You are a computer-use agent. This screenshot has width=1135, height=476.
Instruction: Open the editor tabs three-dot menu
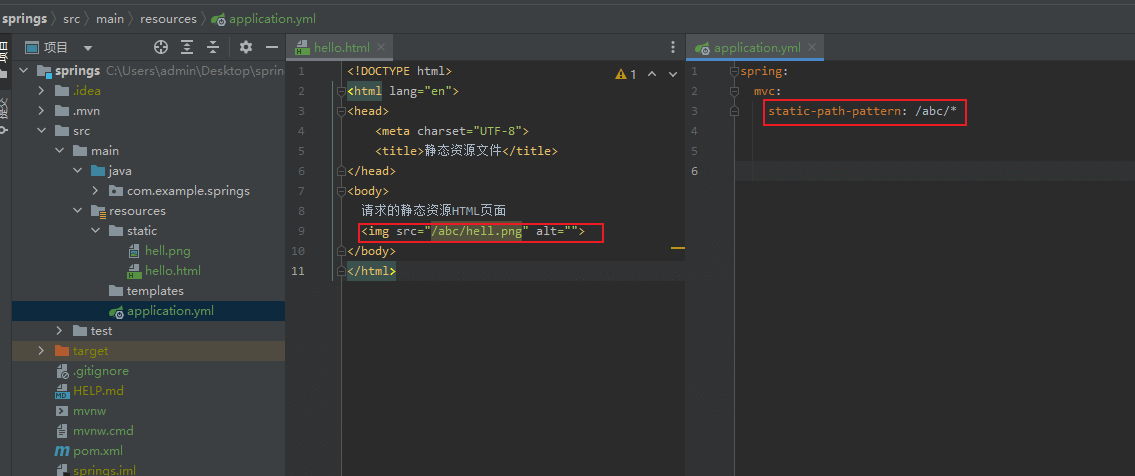click(673, 47)
